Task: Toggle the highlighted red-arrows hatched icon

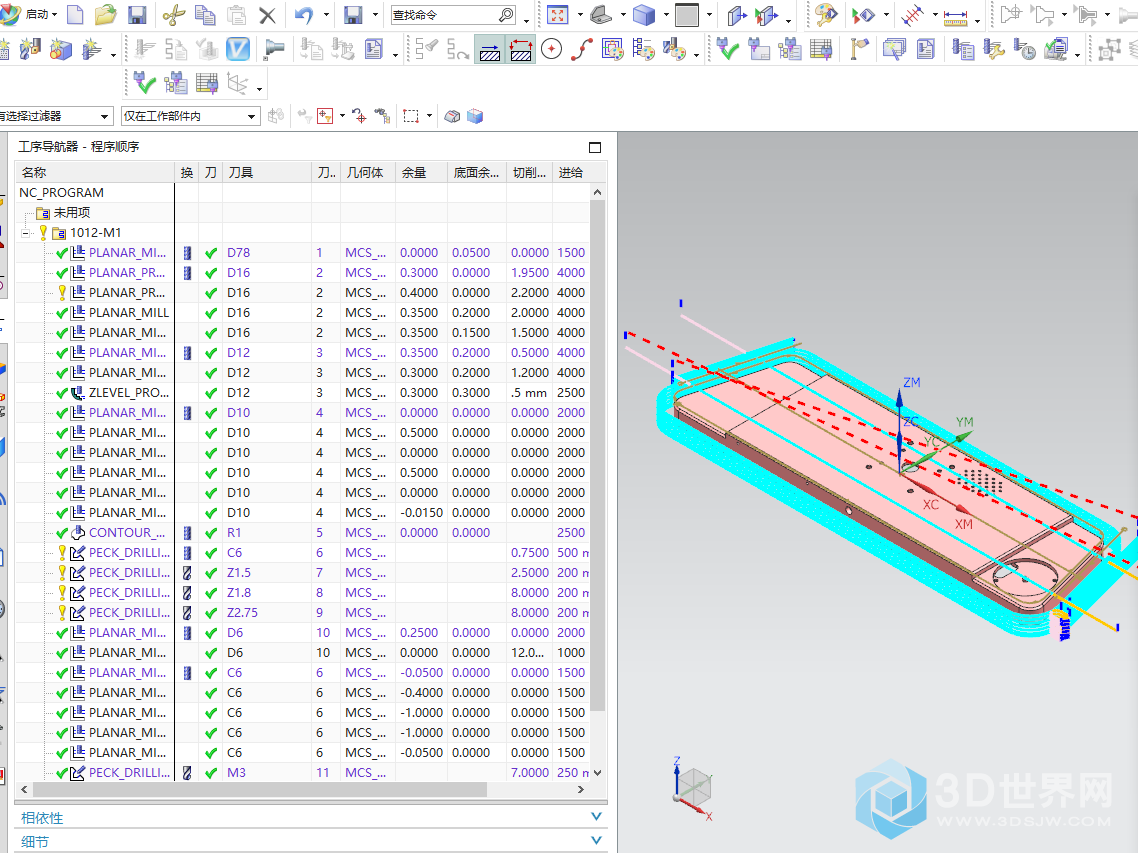Action: (520, 49)
